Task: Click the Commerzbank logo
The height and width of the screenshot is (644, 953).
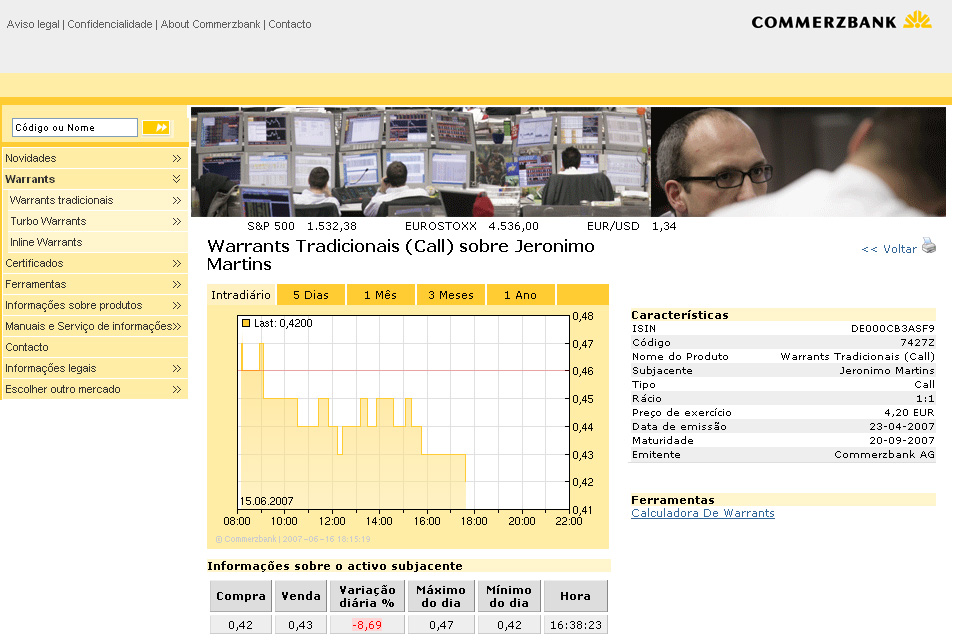Action: pos(841,21)
